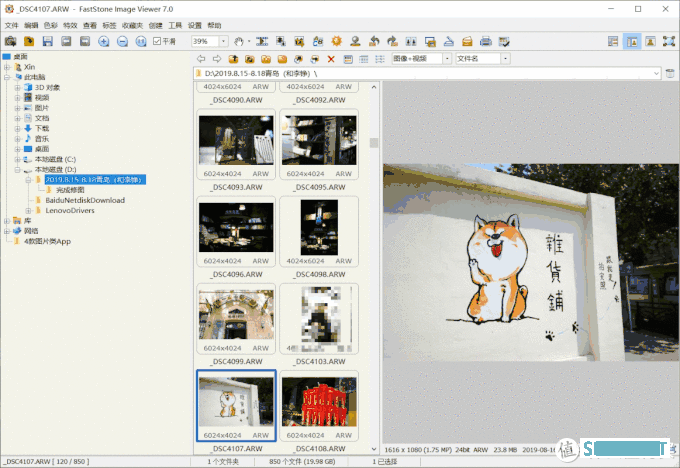The width and height of the screenshot is (680, 468).
Task: Select the third layout button at top right
Action: 650,41
